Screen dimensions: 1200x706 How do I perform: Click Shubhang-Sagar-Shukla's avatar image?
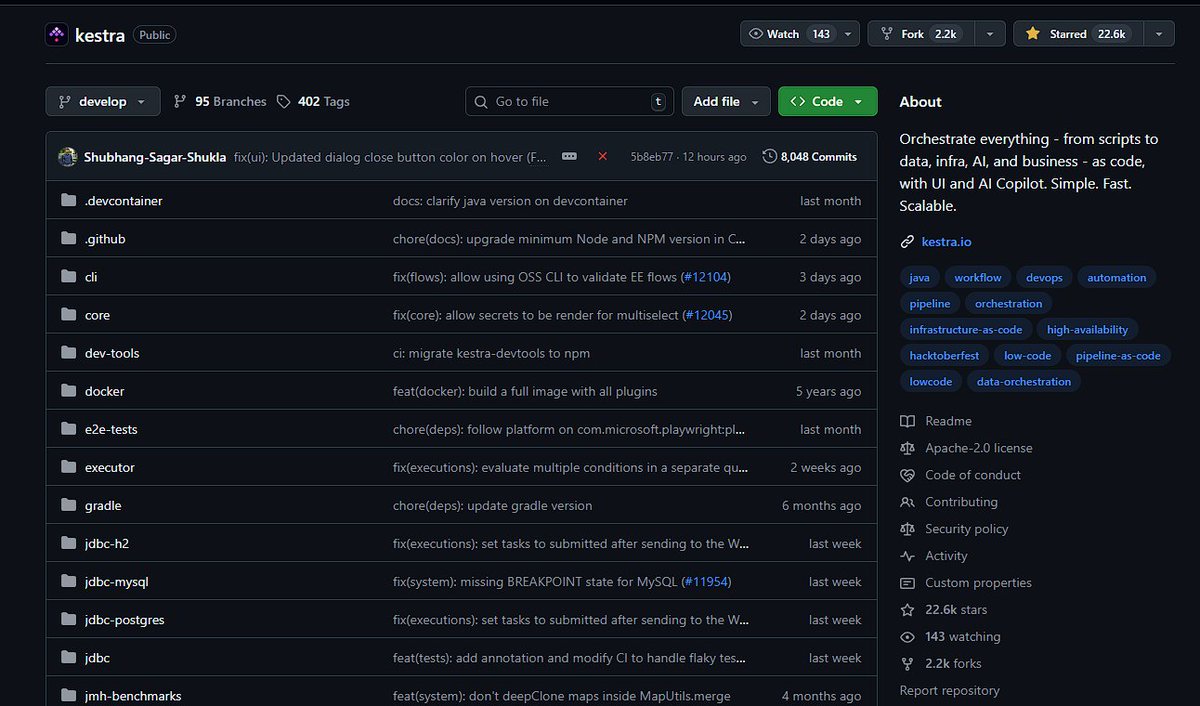pyautogui.click(x=68, y=157)
